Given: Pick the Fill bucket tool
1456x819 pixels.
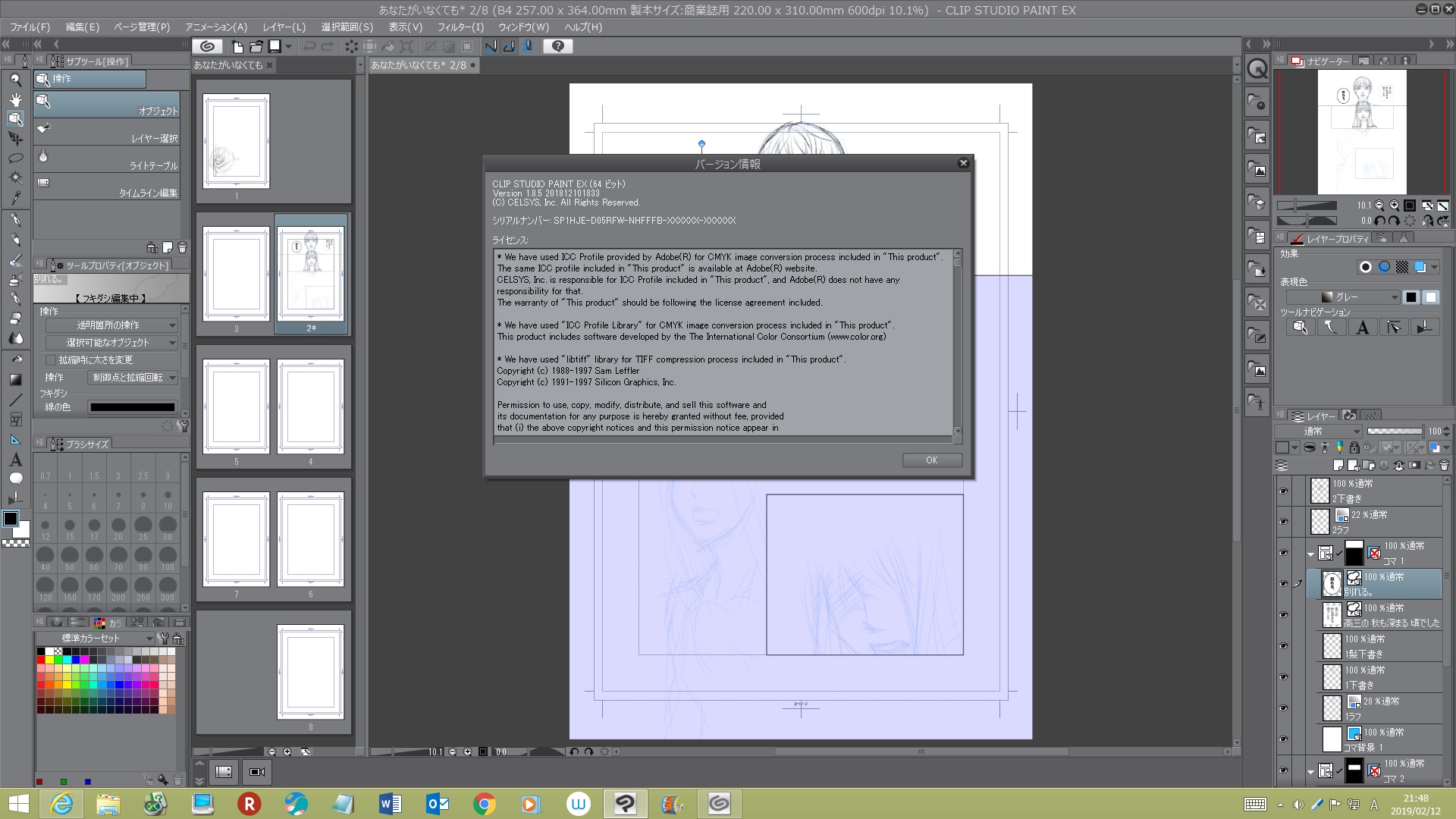Looking at the screenshot, I should click(x=15, y=359).
